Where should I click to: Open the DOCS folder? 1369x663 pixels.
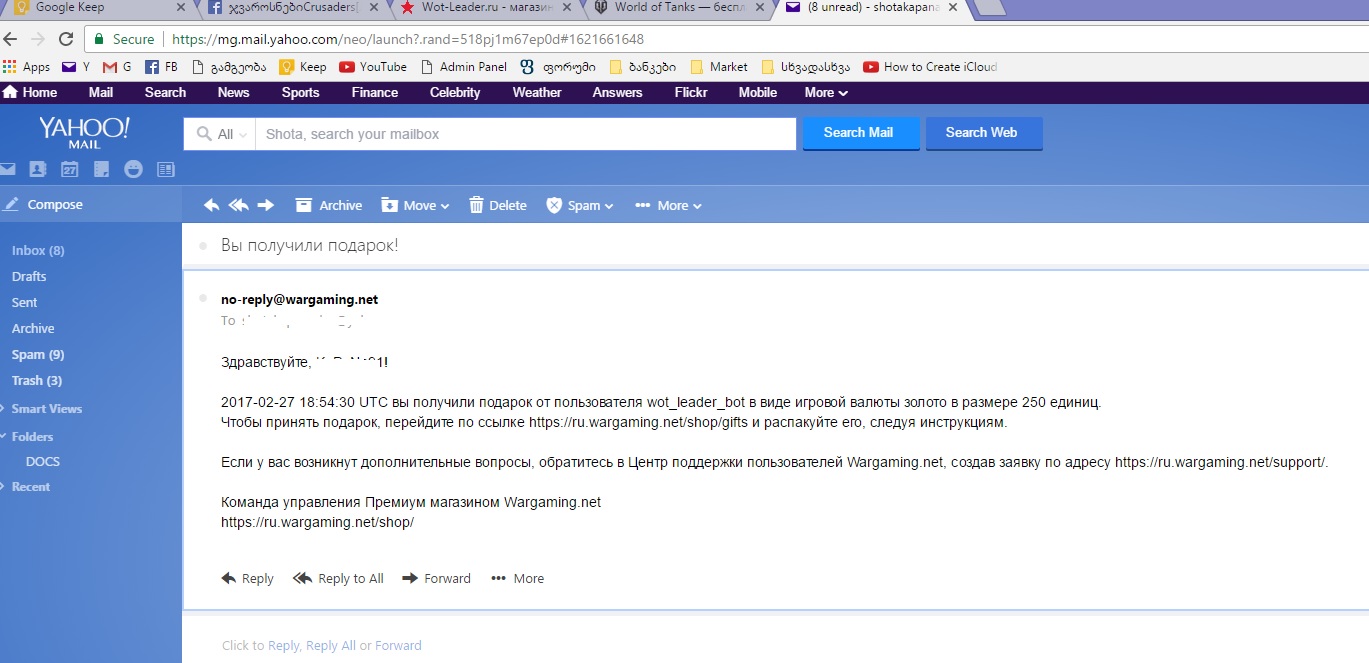(43, 462)
